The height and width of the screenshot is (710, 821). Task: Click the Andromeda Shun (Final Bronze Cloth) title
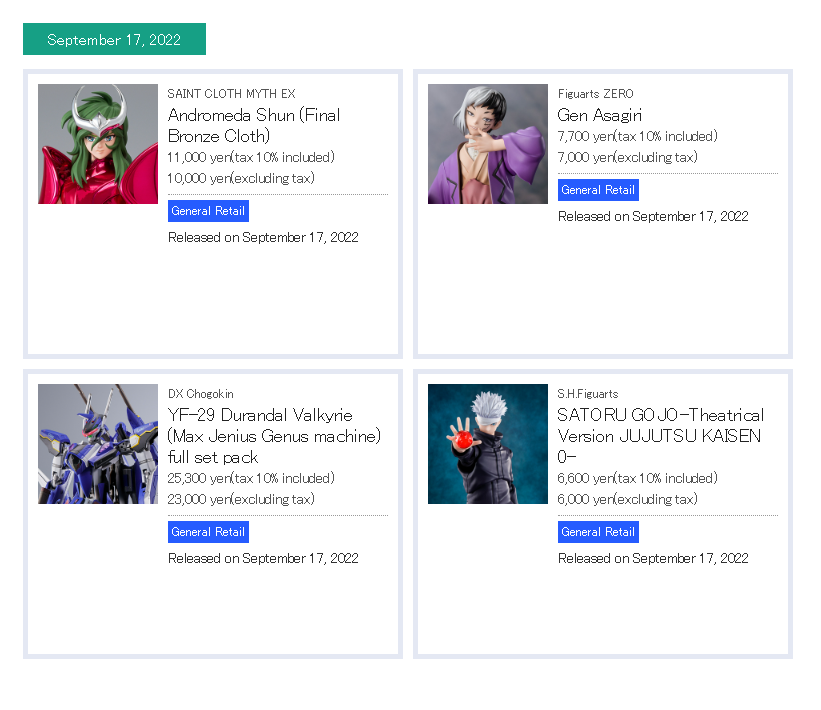click(254, 126)
